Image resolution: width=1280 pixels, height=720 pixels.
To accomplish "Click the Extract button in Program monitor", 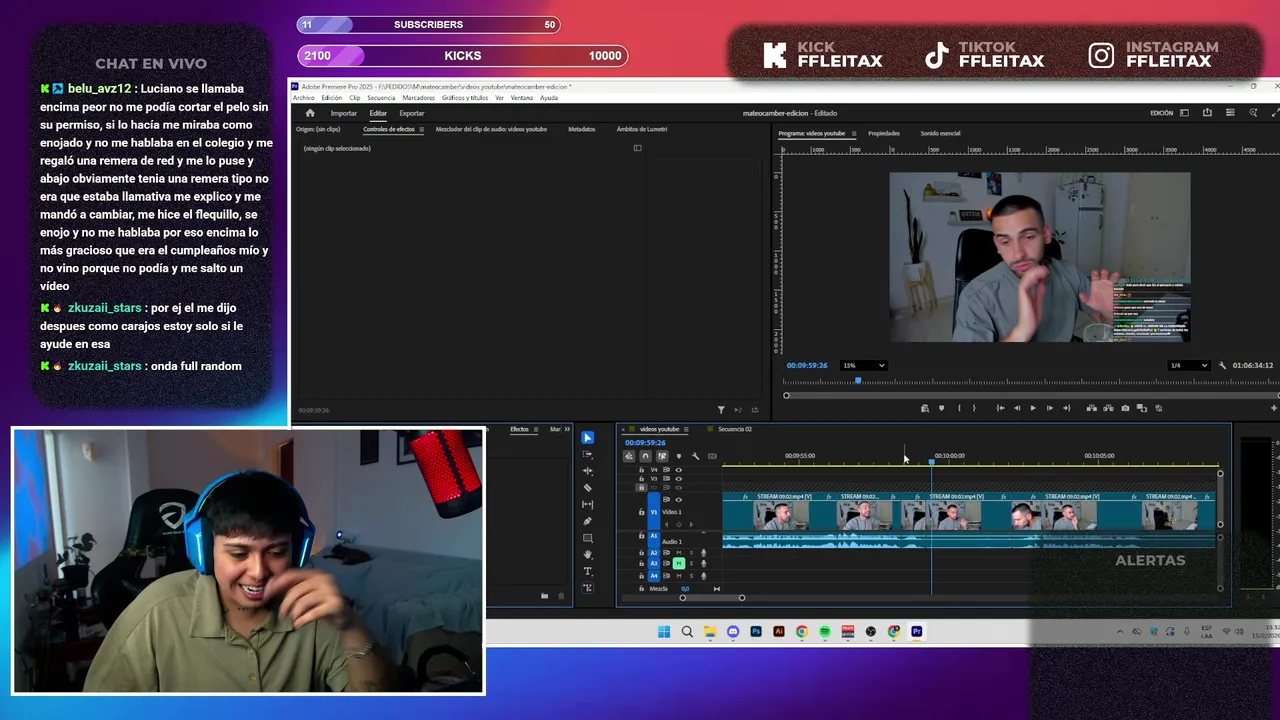I will (x=1108, y=408).
